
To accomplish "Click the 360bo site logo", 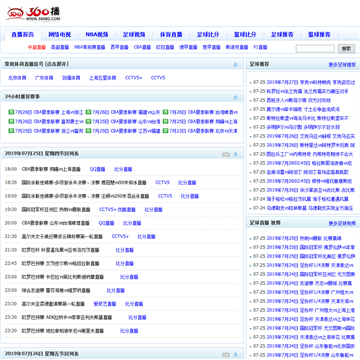I will (x=33, y=14).
